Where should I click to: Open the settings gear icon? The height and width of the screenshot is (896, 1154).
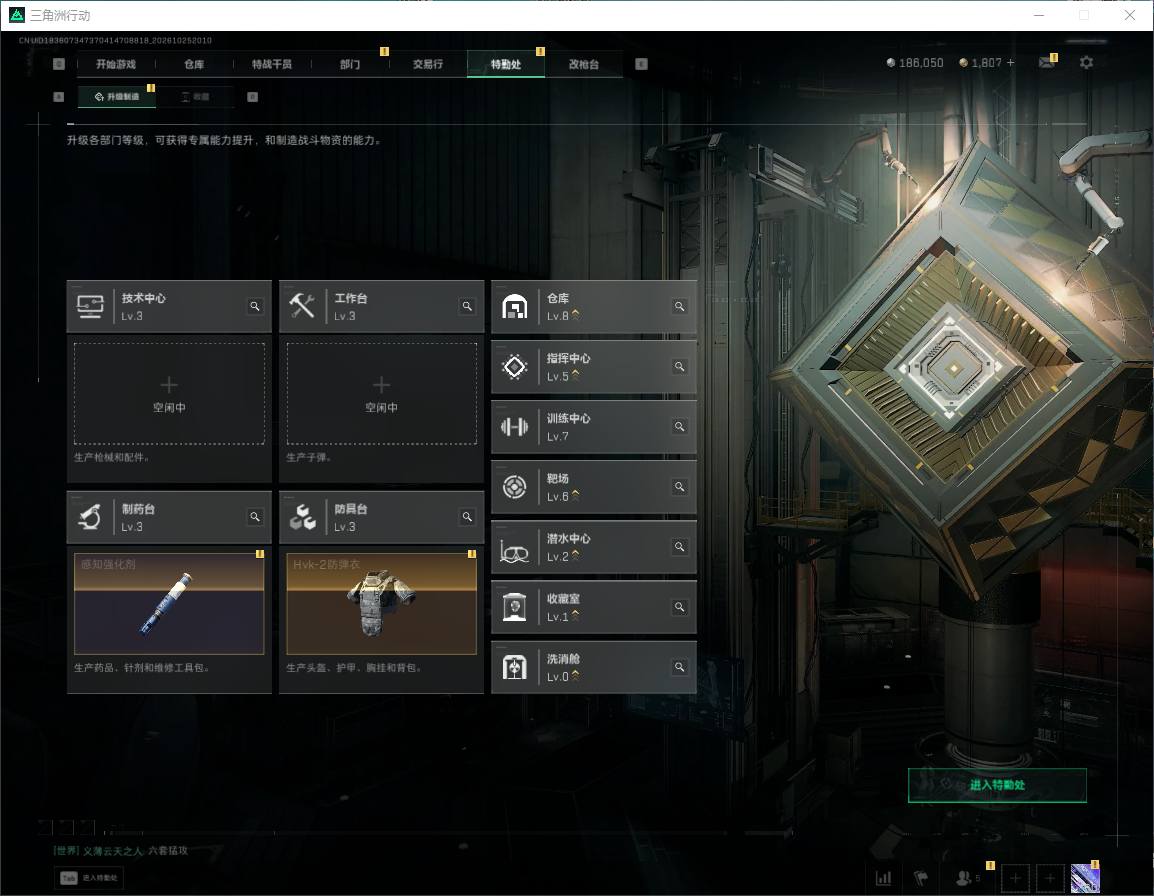click(1086, 63)
